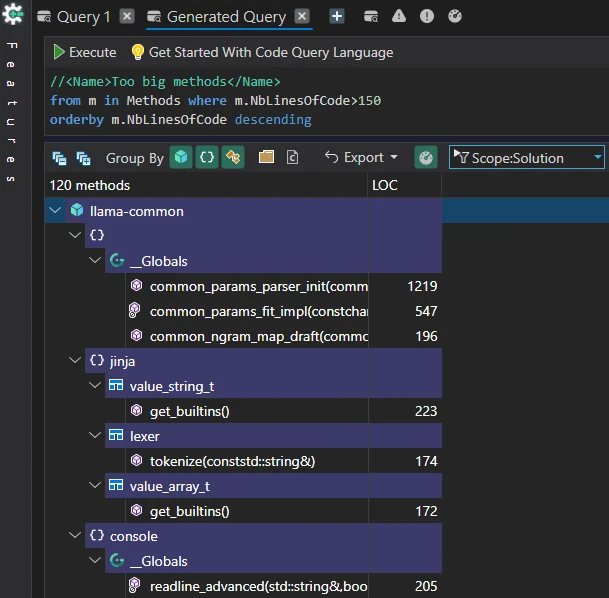The height and width of the screenshot is (598, 609).
Task: Click the method icon beside tokenize
Action: coord(136,460)
